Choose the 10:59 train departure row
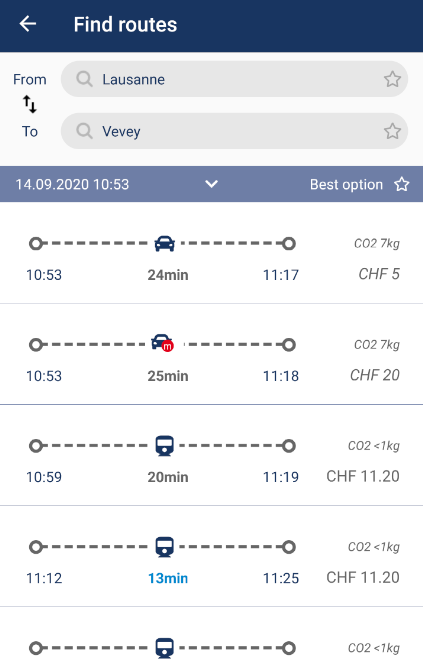Screen dimensions: 423x666 click(212, 455)
